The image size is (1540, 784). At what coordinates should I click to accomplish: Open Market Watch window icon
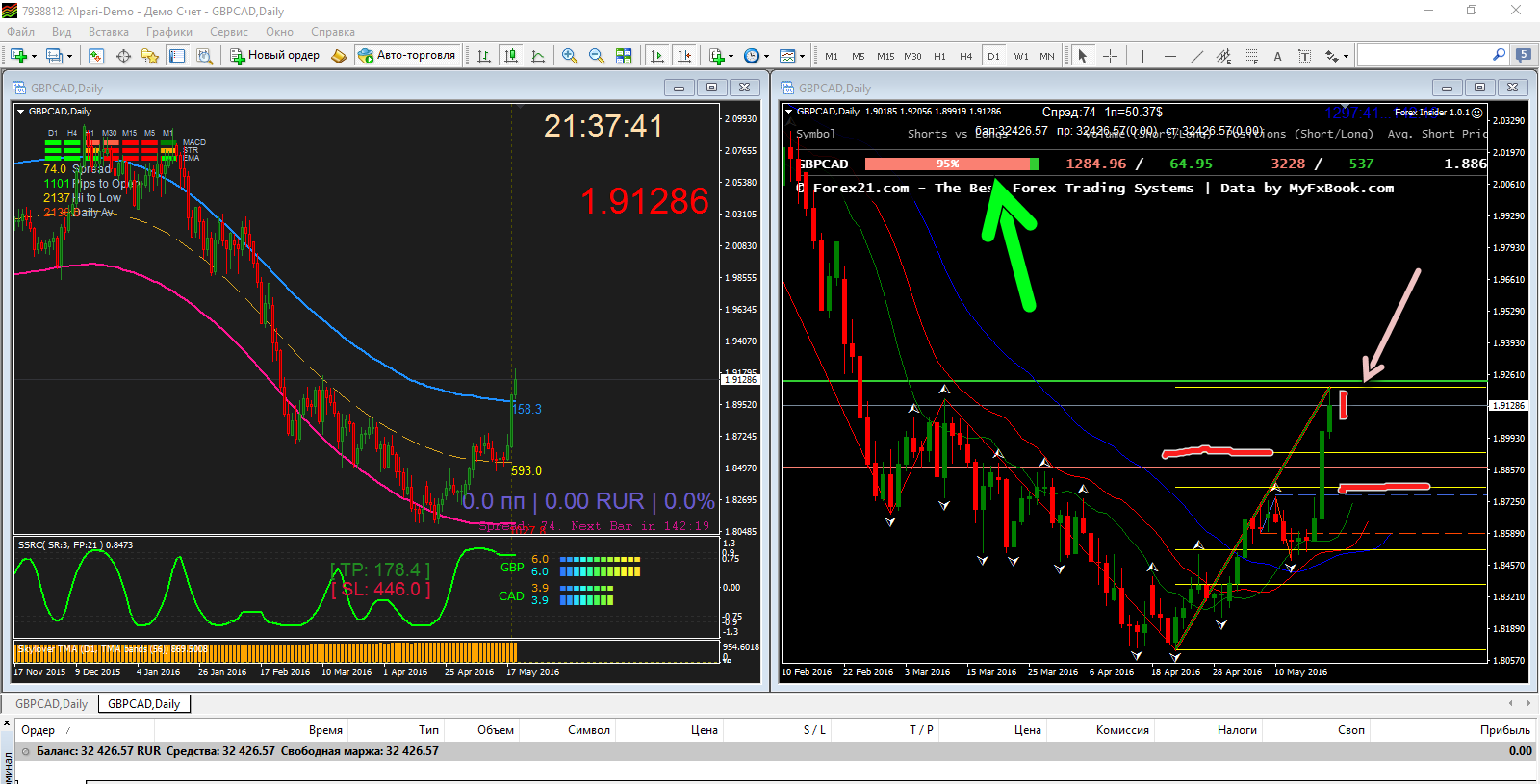pyautogui.click(x=96, y=56)
